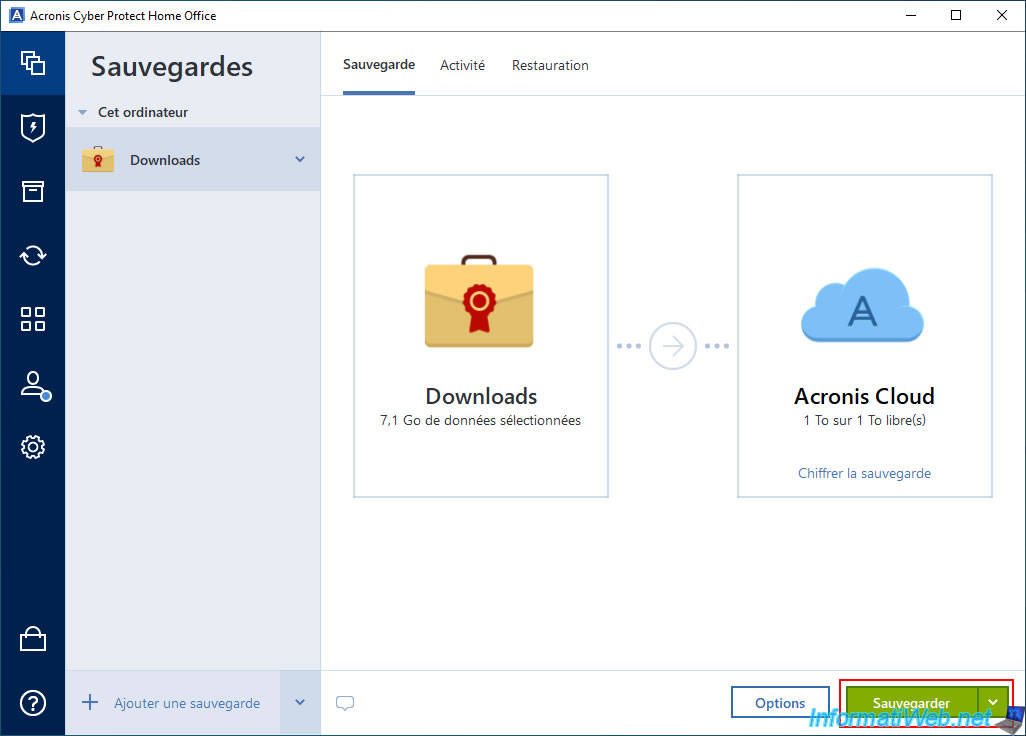Click the Downloads briefcase icon in list
The height and width of the screenshot is (736, 1026).
click(98, 159)
